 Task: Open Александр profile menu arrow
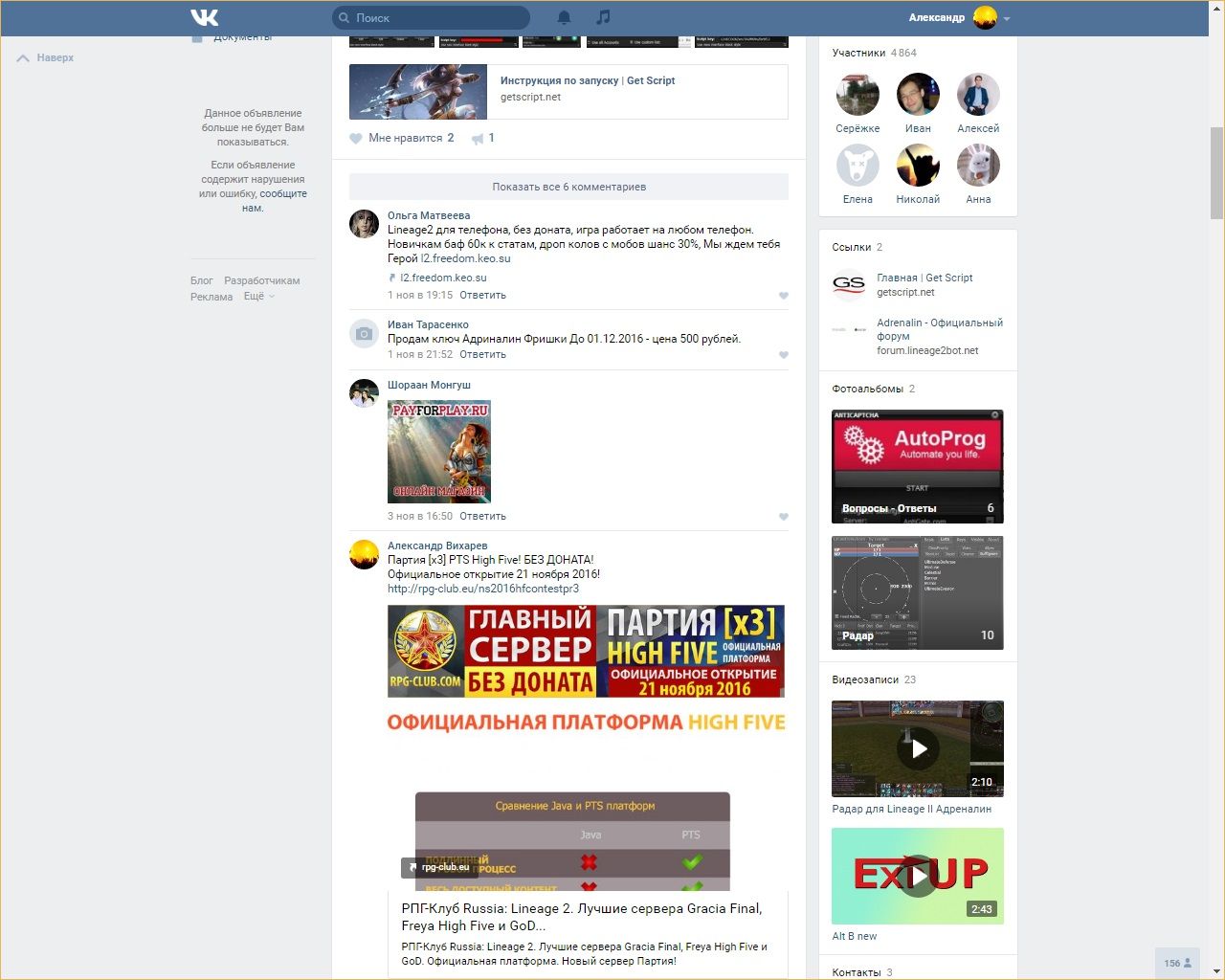point(1007,18)
